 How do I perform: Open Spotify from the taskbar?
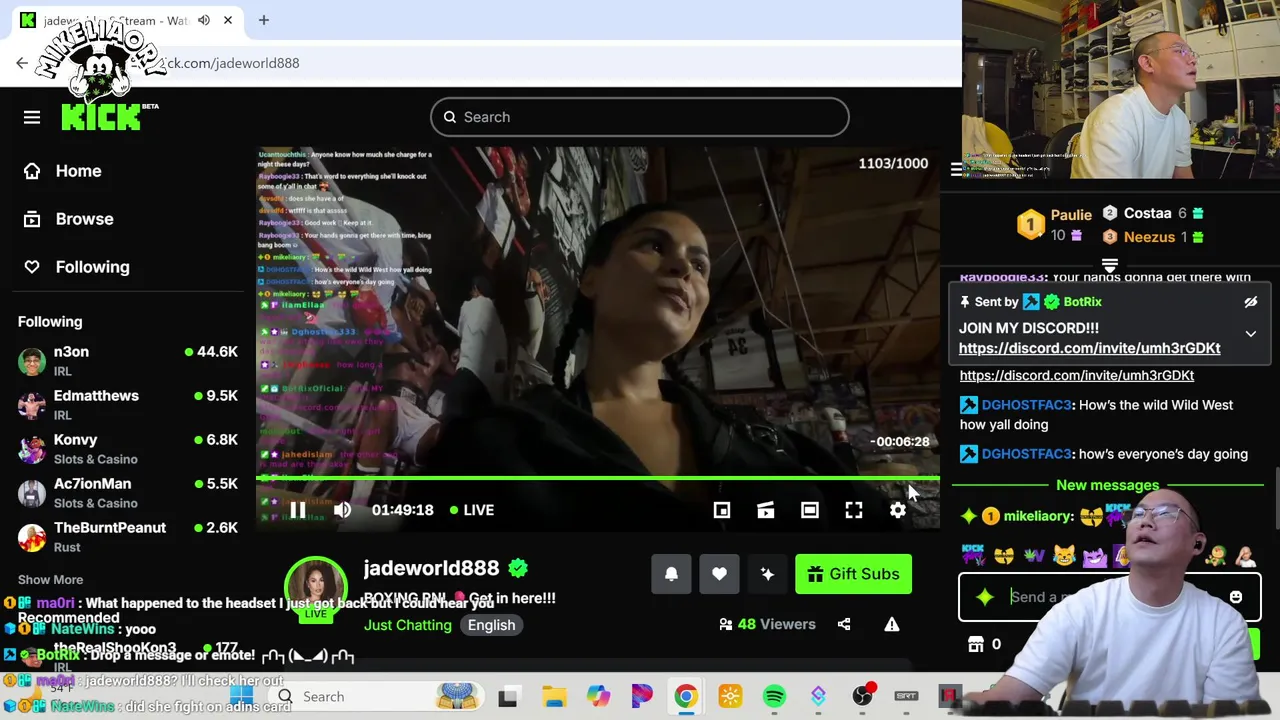774,697
